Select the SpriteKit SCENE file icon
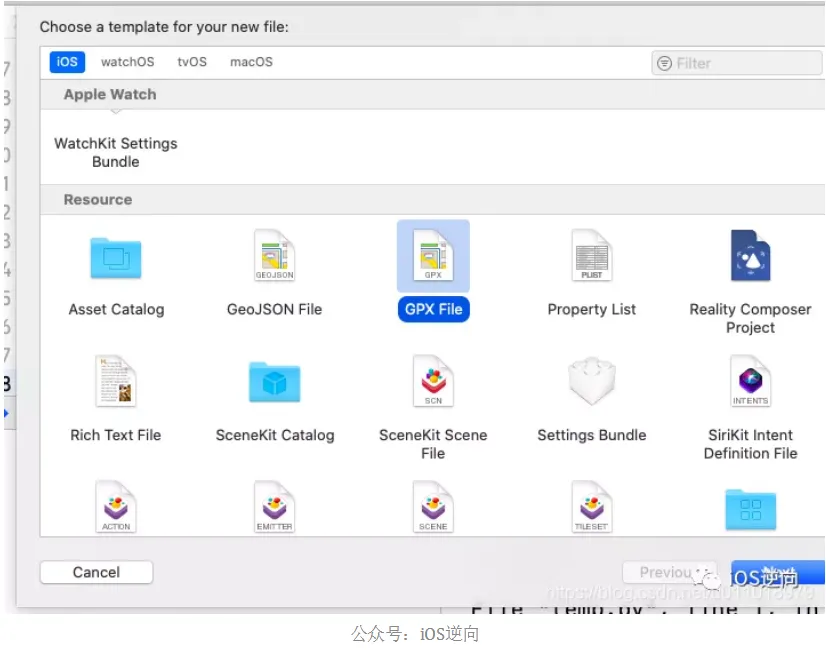The image size is (826, 652). pyautogui.click(x=433, y=507)
